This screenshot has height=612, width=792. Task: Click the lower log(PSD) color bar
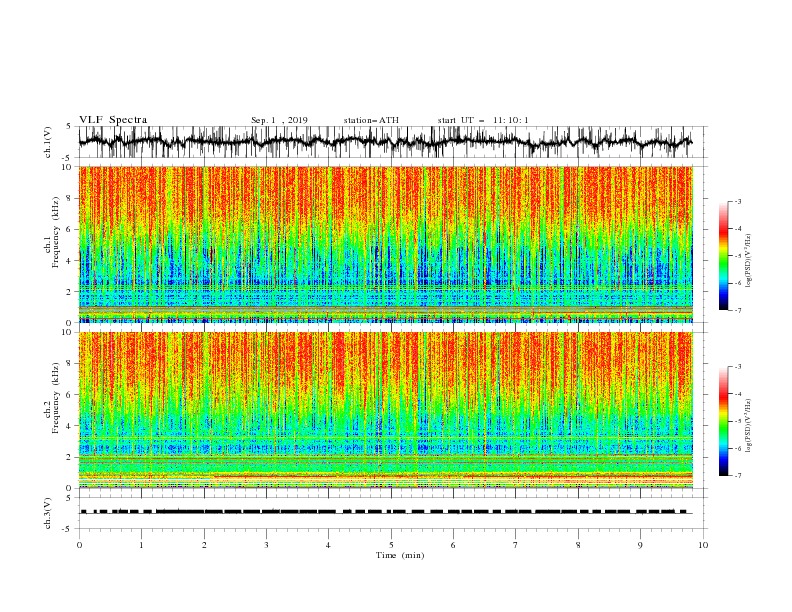(x=723, y=421)
